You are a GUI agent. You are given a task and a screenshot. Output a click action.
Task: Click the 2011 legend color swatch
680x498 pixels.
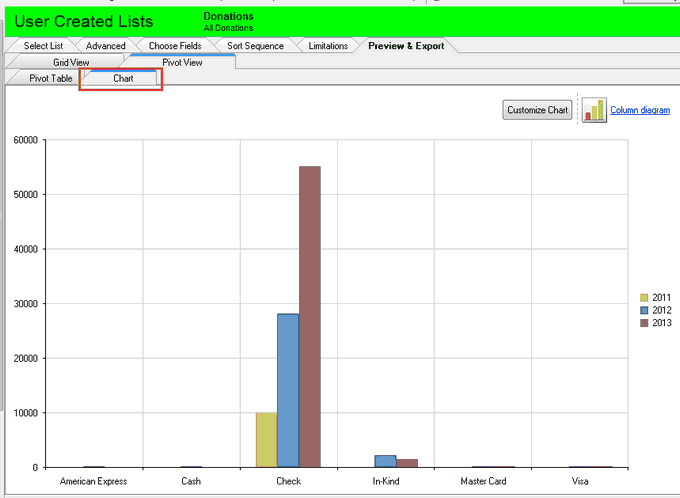(x=645, y=297)
